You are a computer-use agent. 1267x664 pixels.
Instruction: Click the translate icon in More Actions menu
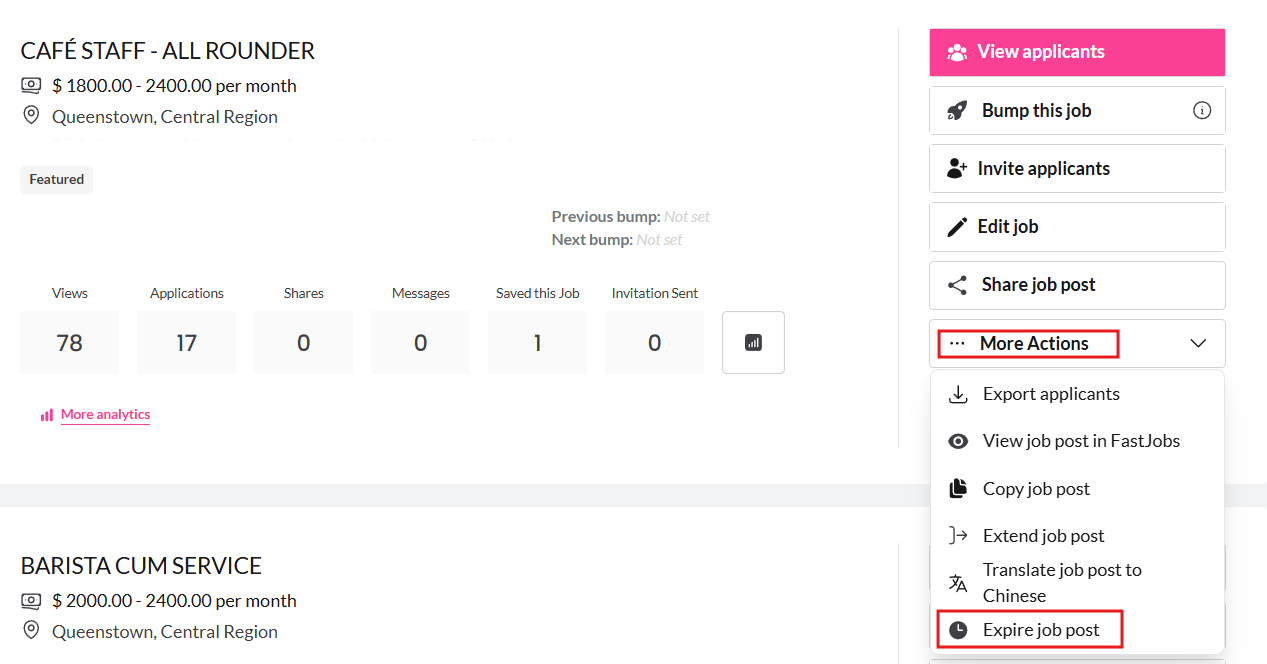pyautogui.click(x=958, y=583)
